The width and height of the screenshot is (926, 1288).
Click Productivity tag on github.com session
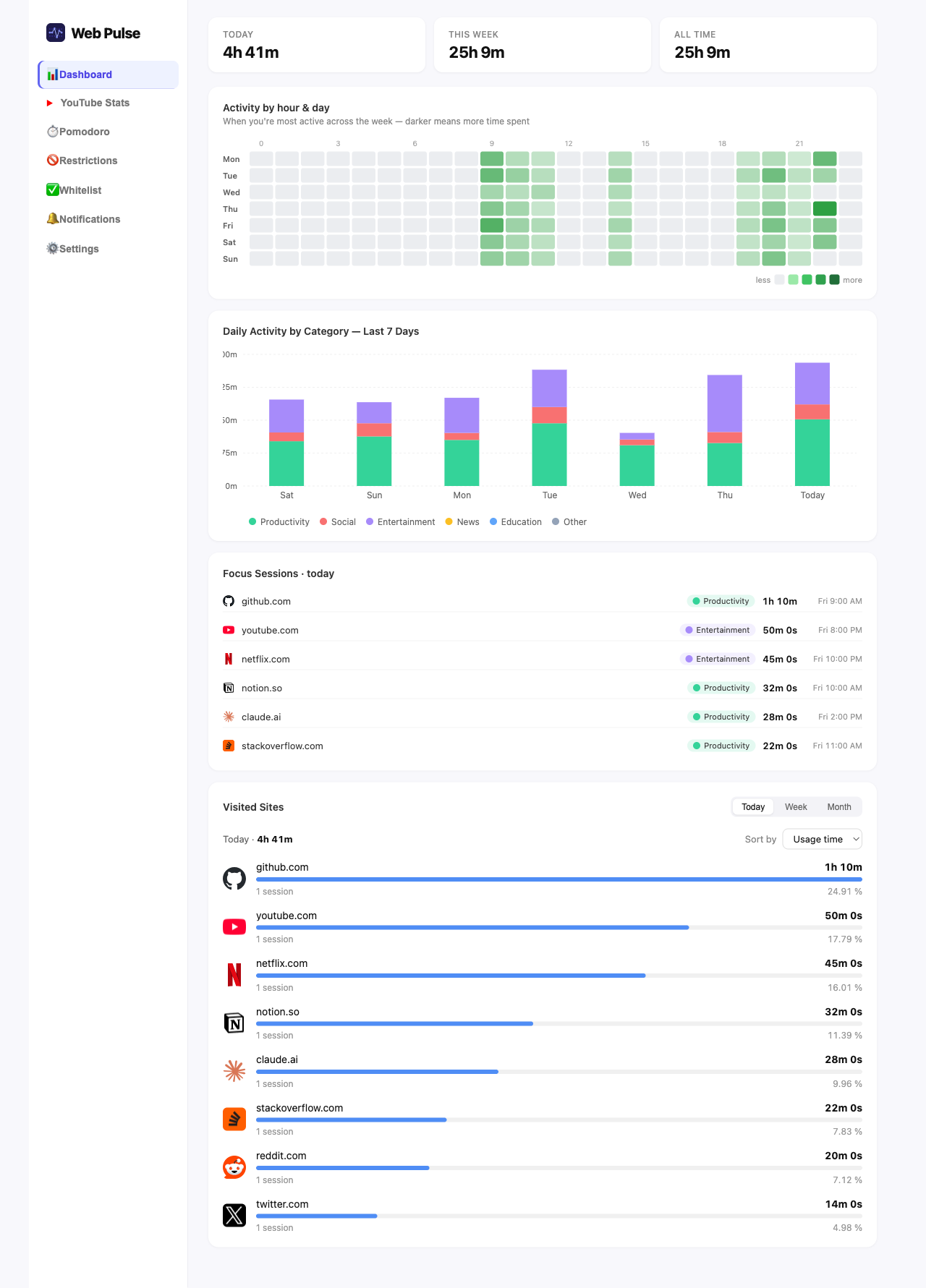click(x=721, y=601)
